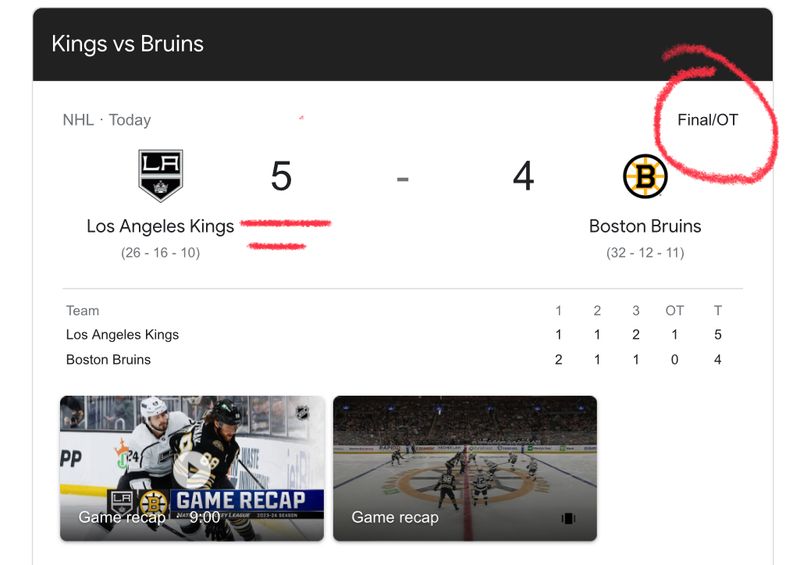Click the NHL league label
The image size is (800, 565).
click(x=77, y=120)
